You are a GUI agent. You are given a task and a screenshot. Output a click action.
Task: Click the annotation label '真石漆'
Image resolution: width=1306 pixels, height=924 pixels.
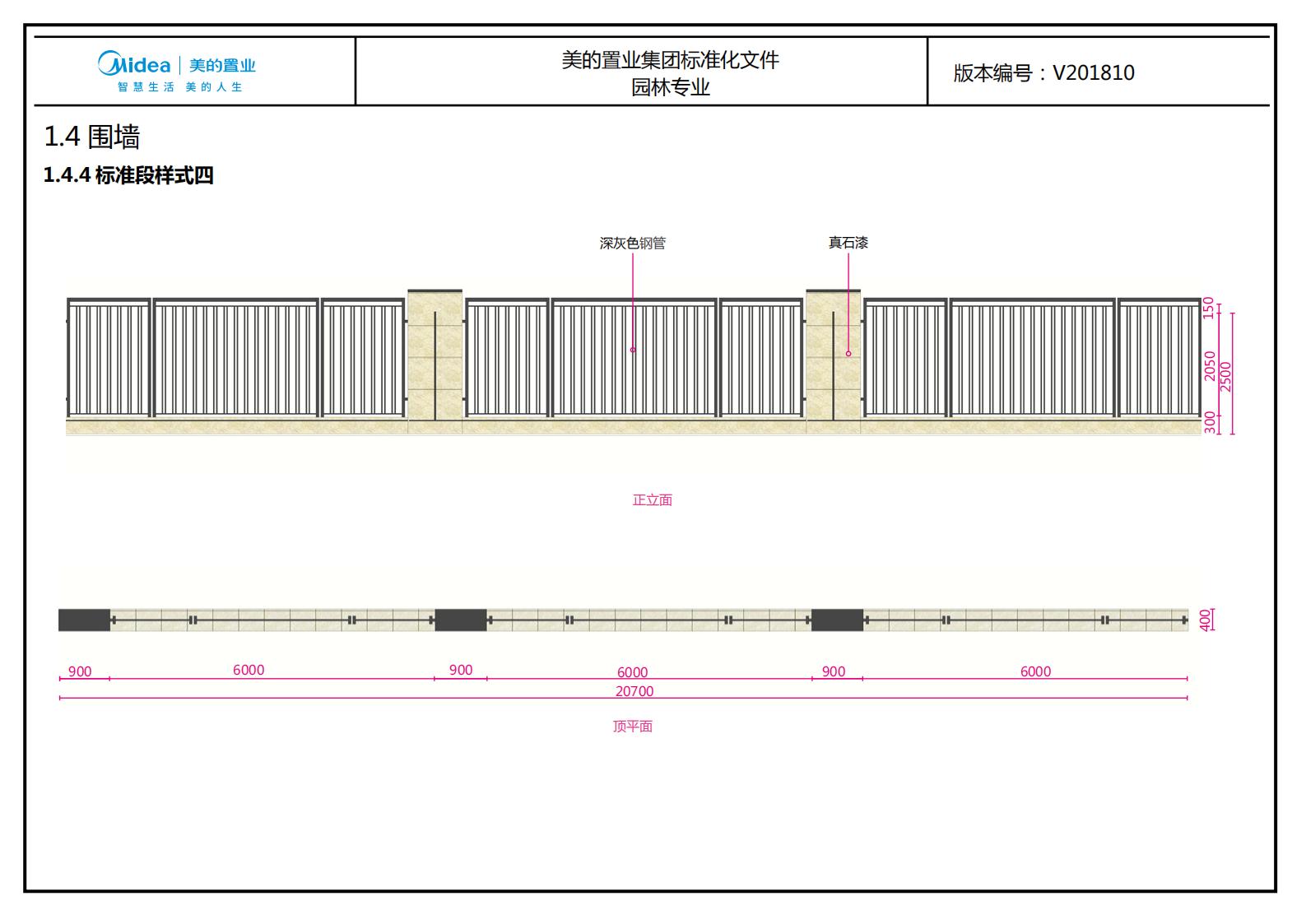[848, 243]
